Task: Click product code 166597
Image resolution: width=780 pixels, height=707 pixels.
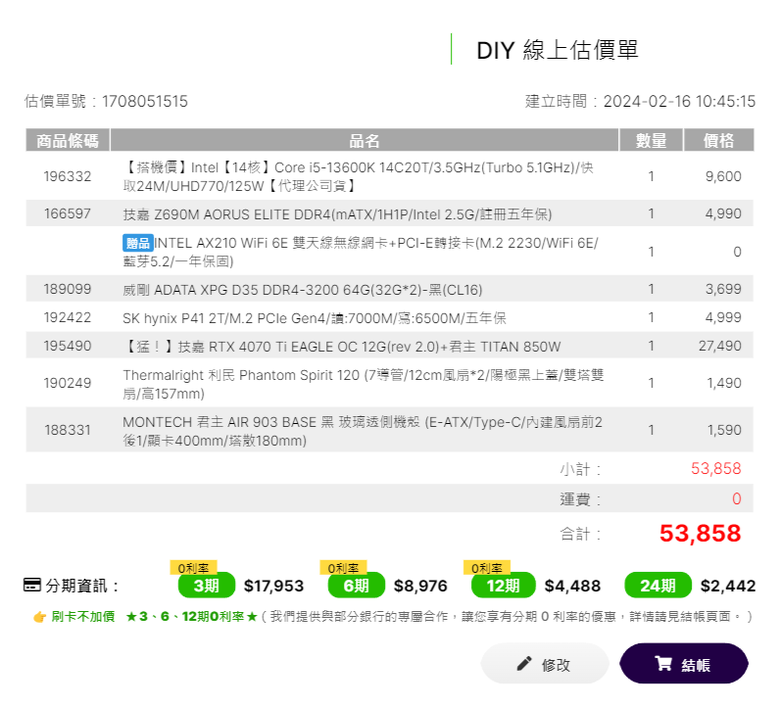Action: 67,213
